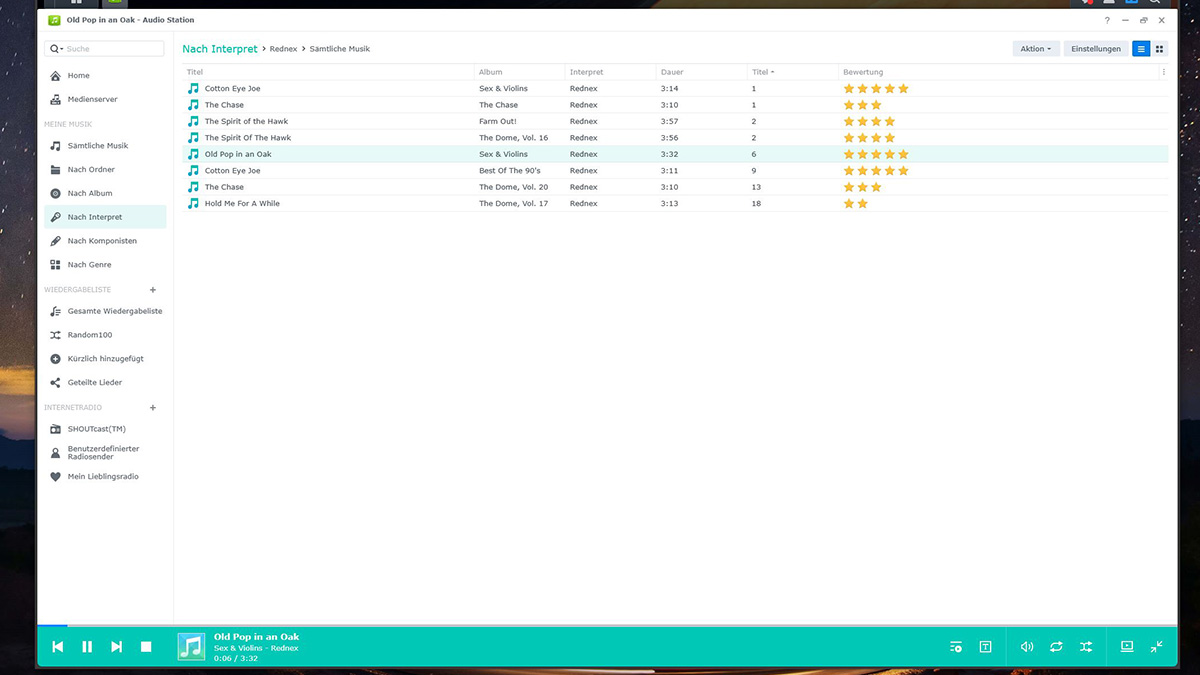Open the volume control
Screen dimensions: 1200x675
pyautogui.click(x=1027, y=647)
